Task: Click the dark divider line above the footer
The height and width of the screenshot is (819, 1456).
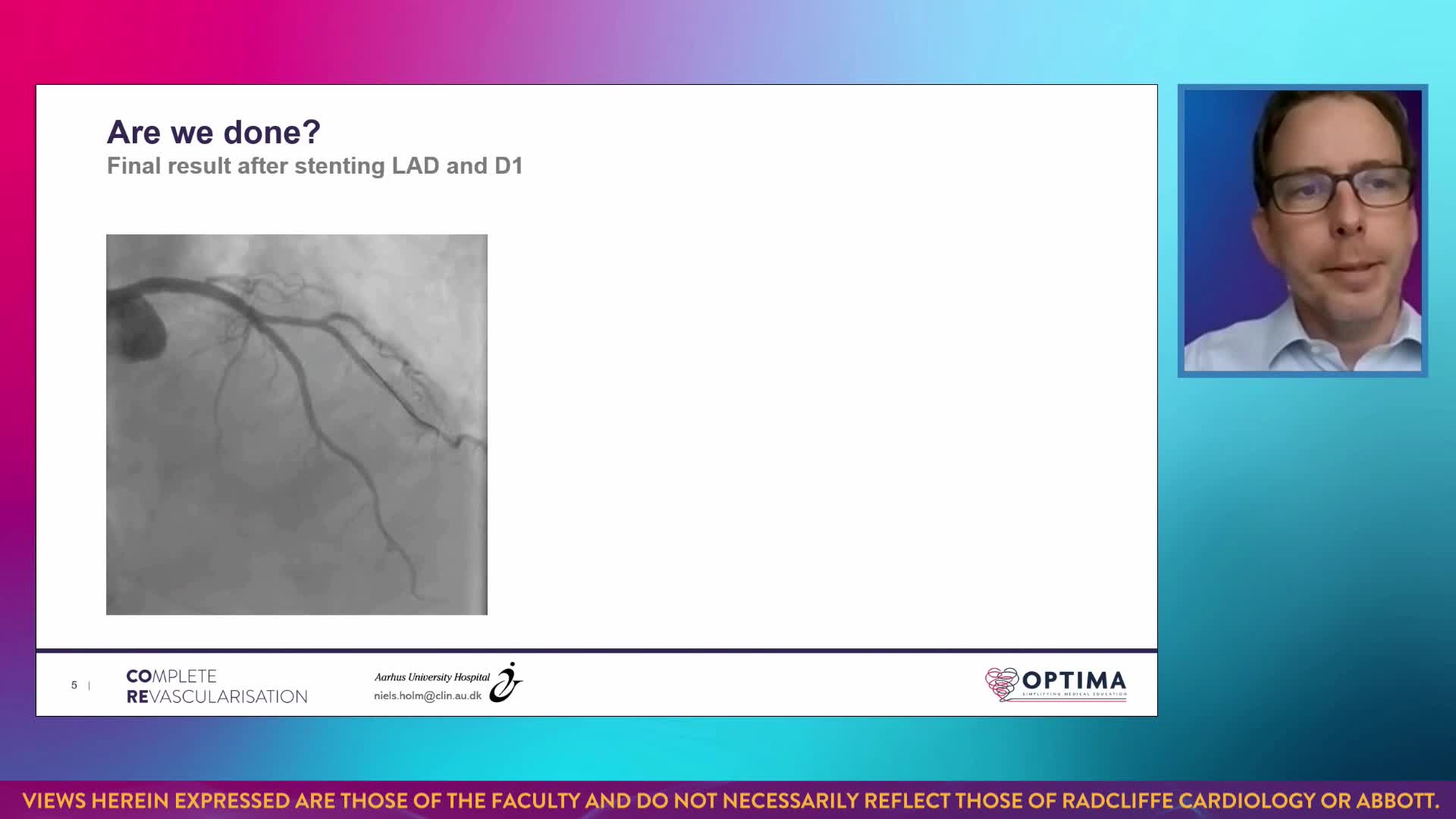Action: (x=596, y=650)
